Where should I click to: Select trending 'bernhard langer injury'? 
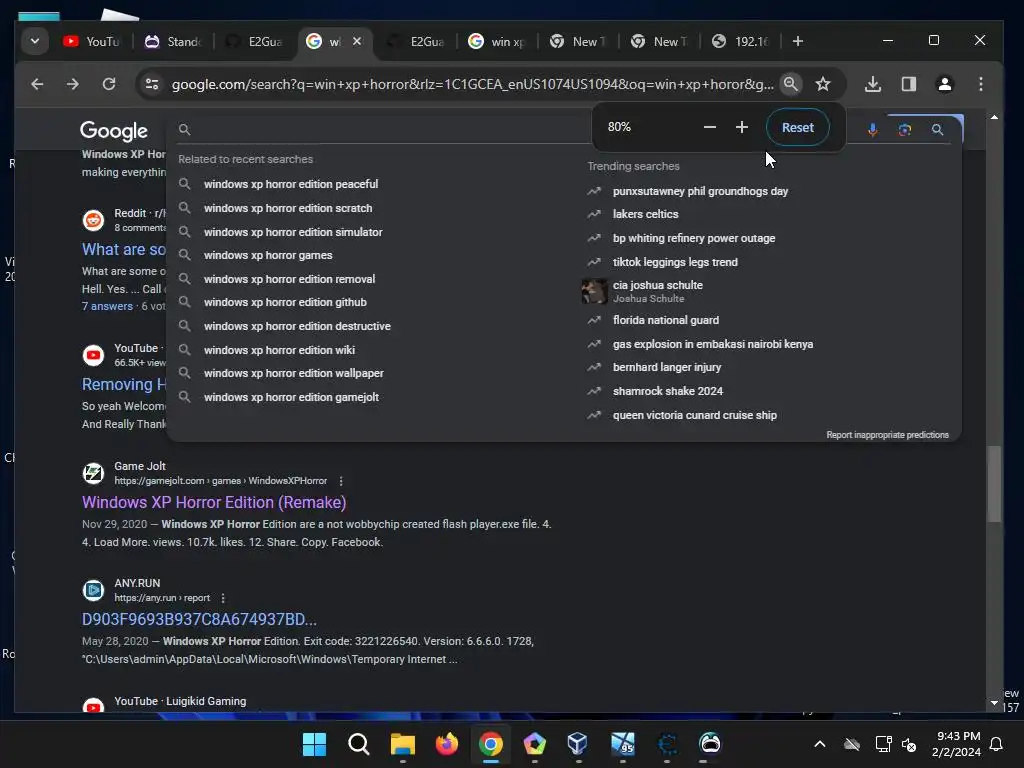click(667, 367)
